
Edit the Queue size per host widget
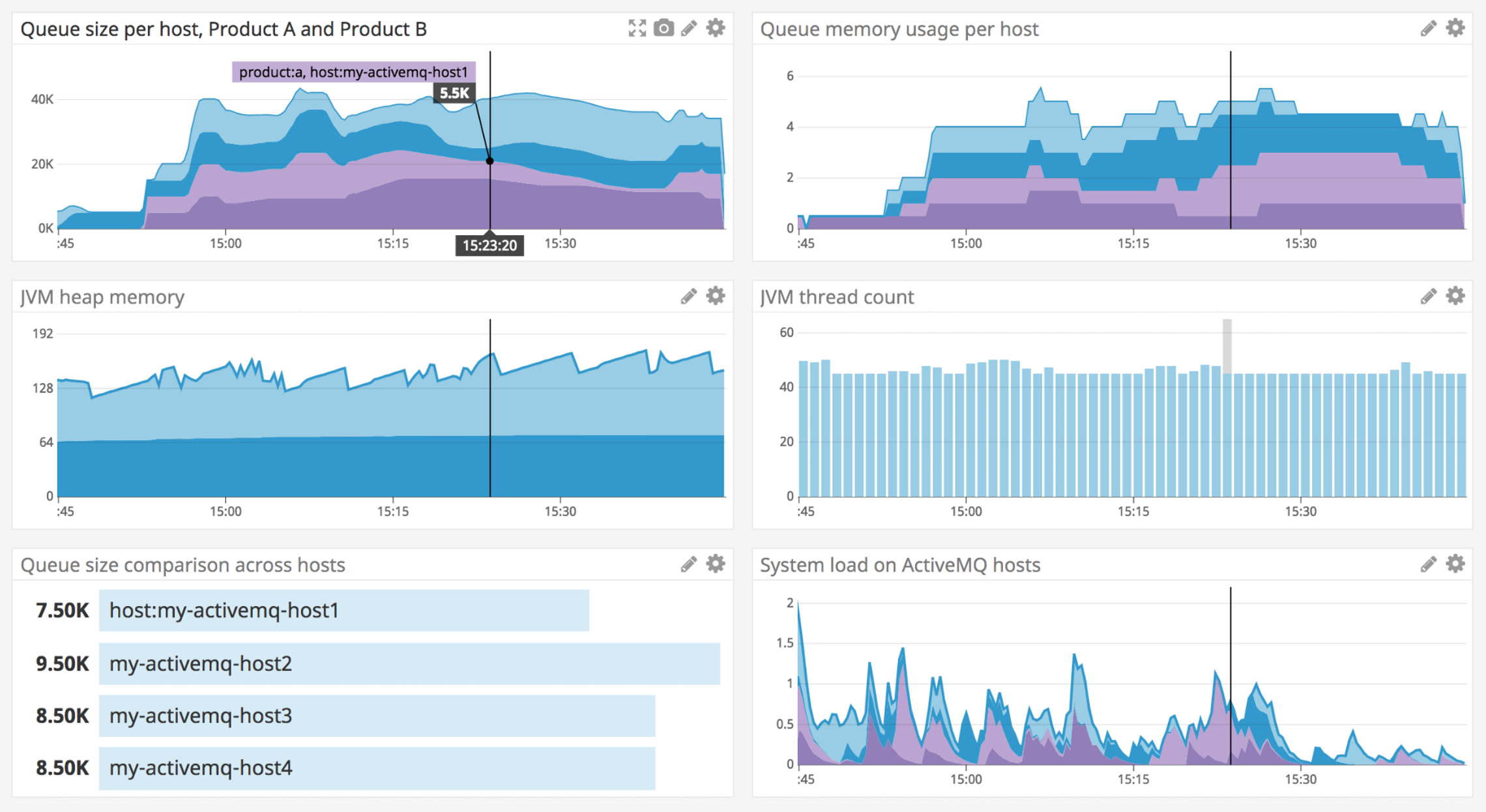[x=689, y=27]
